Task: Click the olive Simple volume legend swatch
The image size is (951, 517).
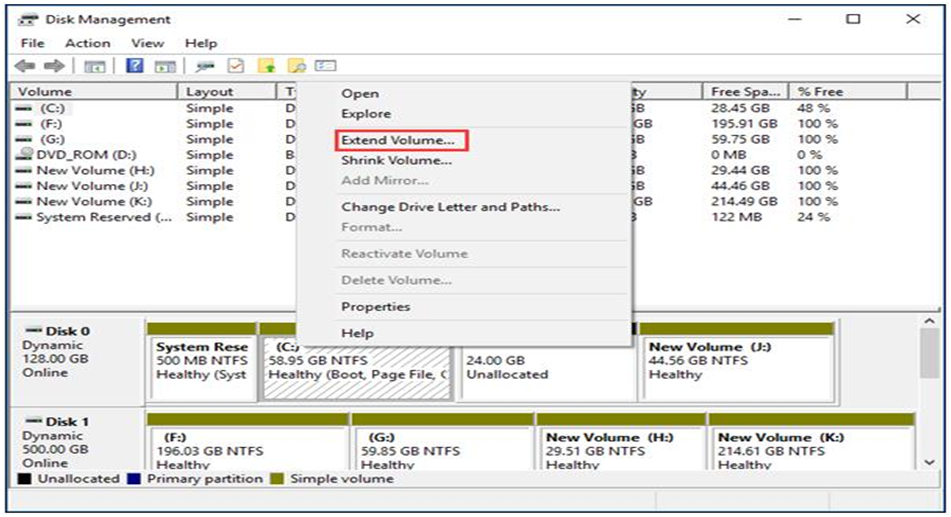Action: click(277, 479)
